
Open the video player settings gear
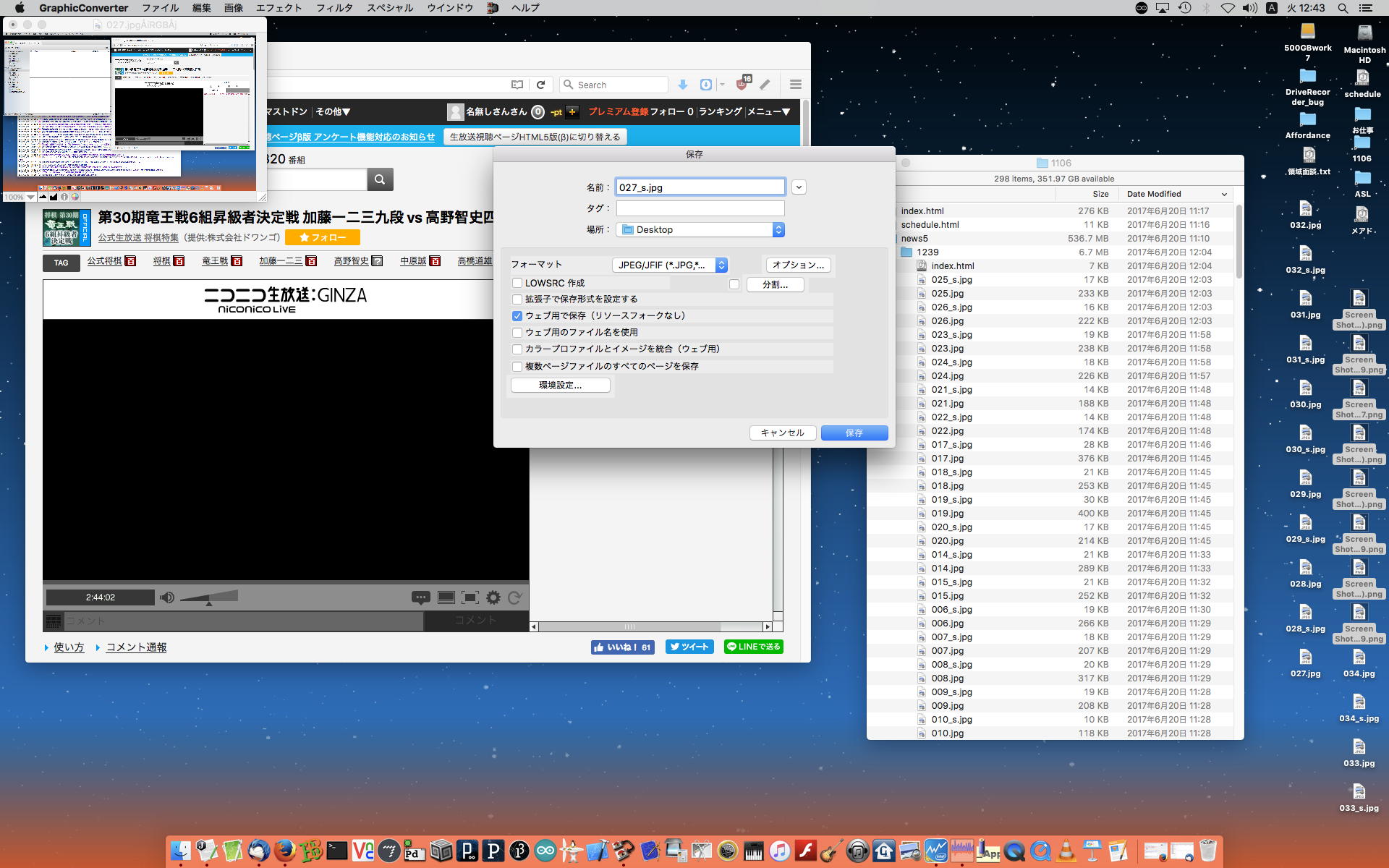coord(493,597)
